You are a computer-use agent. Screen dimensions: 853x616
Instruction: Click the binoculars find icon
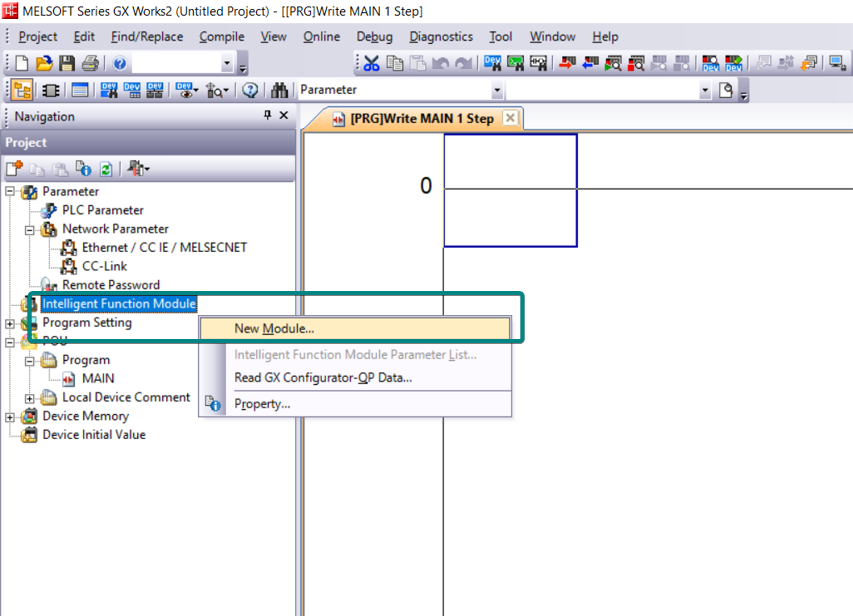pos(280,90)
